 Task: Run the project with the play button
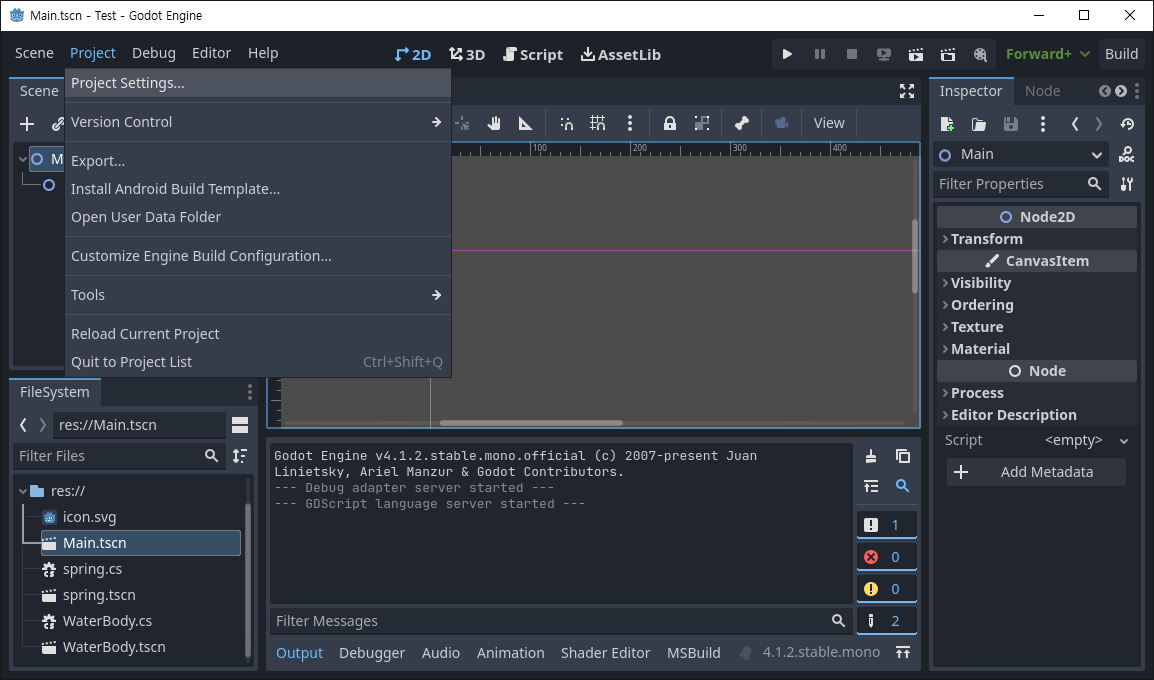coord(787,54)
